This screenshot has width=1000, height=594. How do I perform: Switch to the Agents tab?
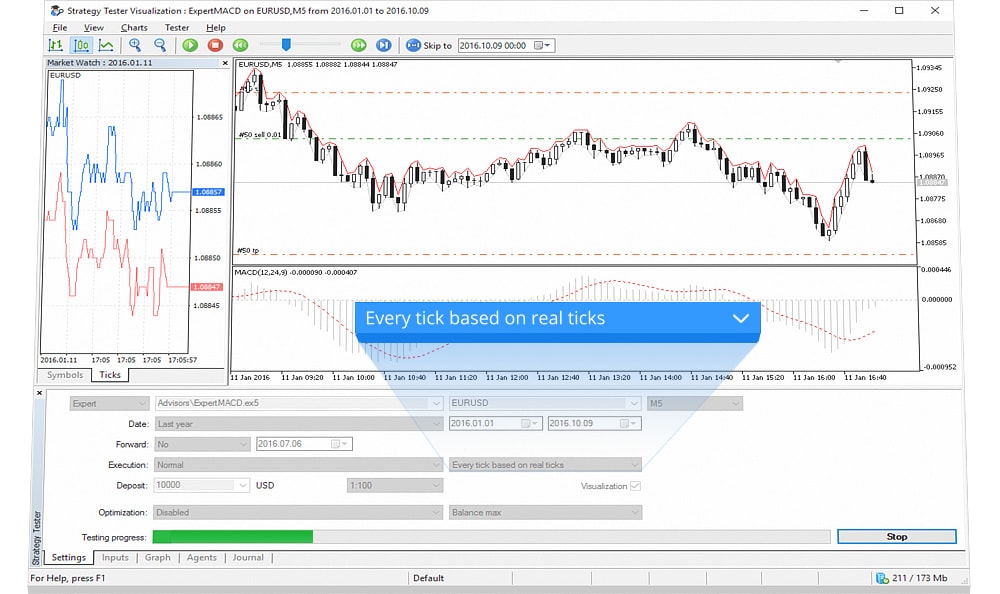[x=202, y=558]
